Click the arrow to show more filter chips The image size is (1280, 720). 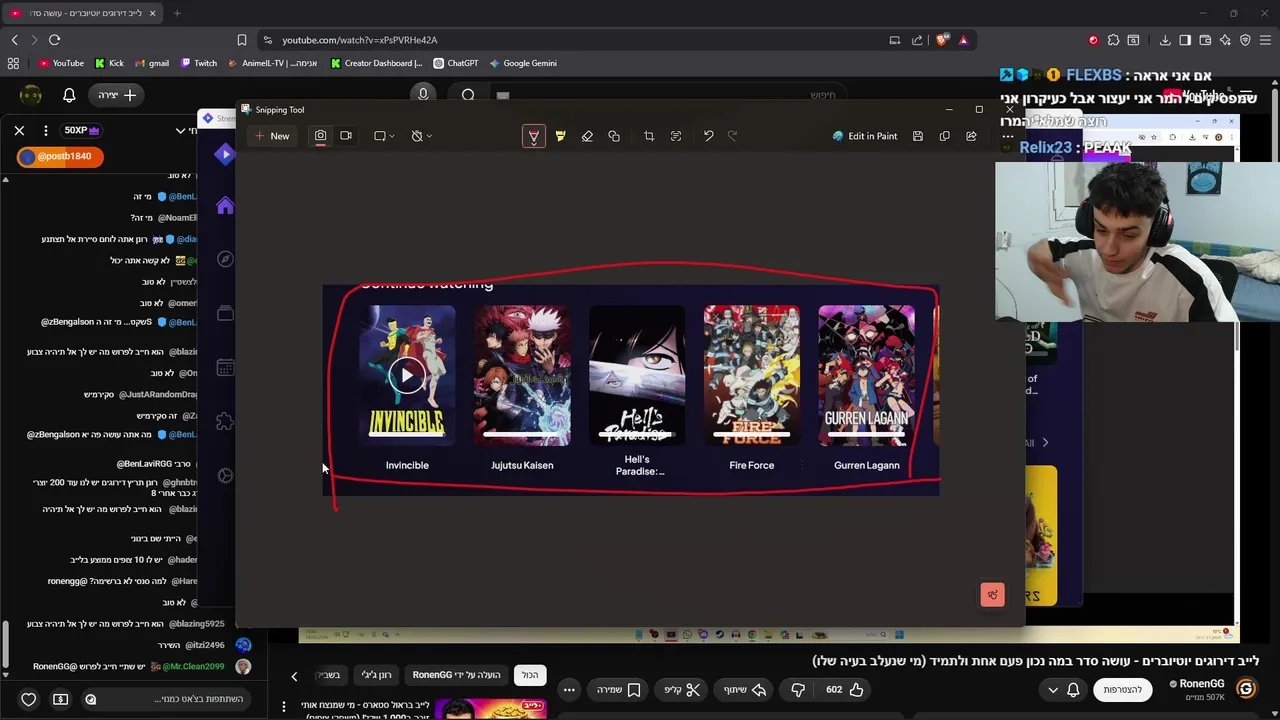coord(294,677)
